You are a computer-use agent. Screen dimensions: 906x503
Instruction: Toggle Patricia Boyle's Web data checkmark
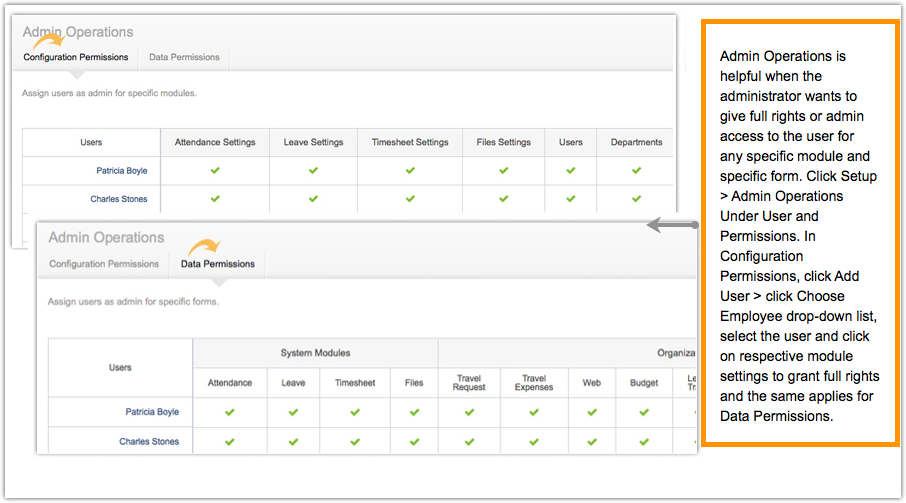(x=592, y=412)
